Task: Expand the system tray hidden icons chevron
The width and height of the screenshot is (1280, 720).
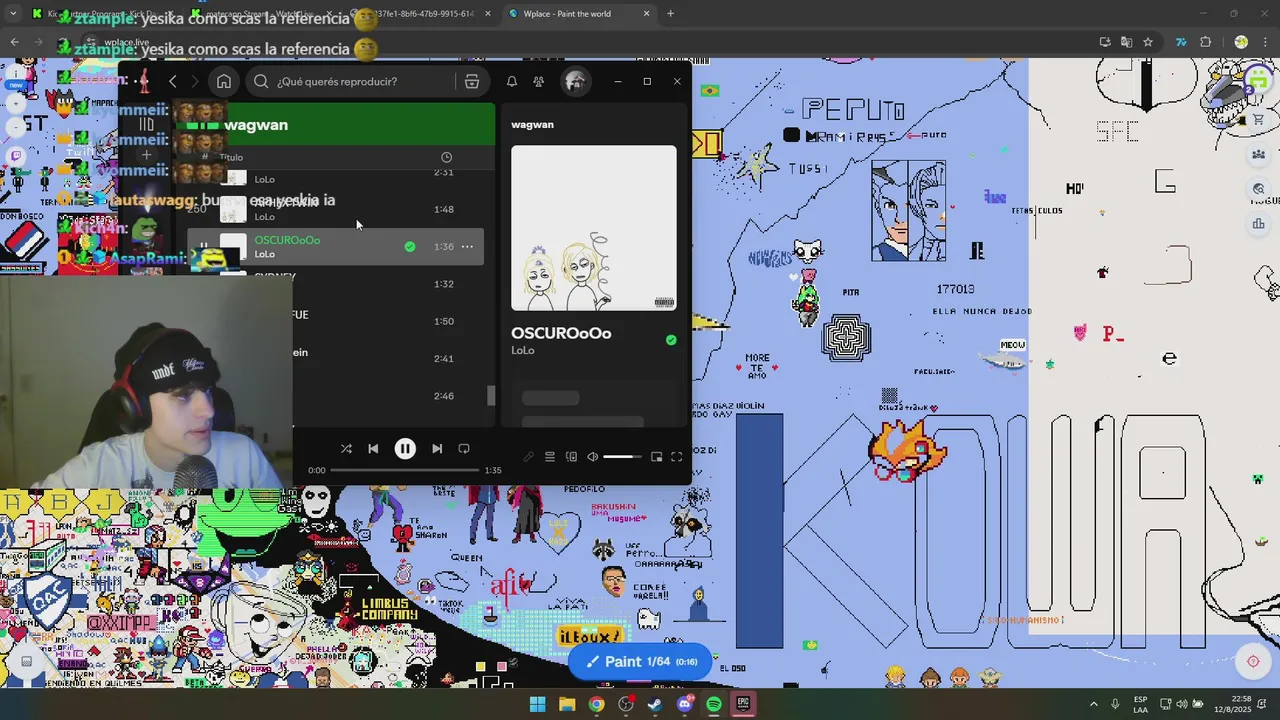Action: tap(1093, 704)
